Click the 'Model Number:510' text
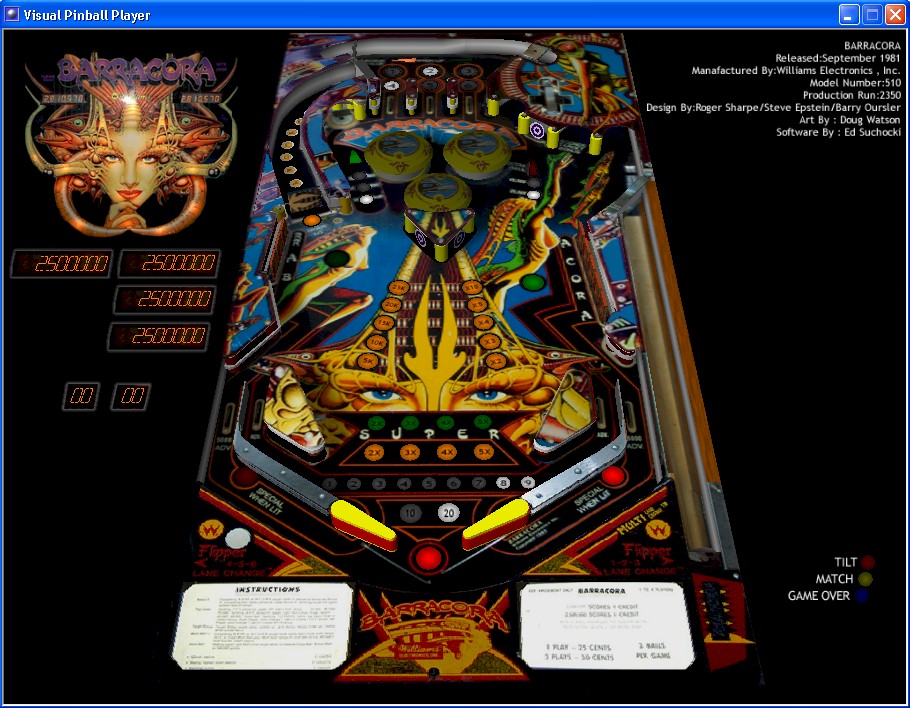This screenshot has width=910, height=708. (855, 82)
